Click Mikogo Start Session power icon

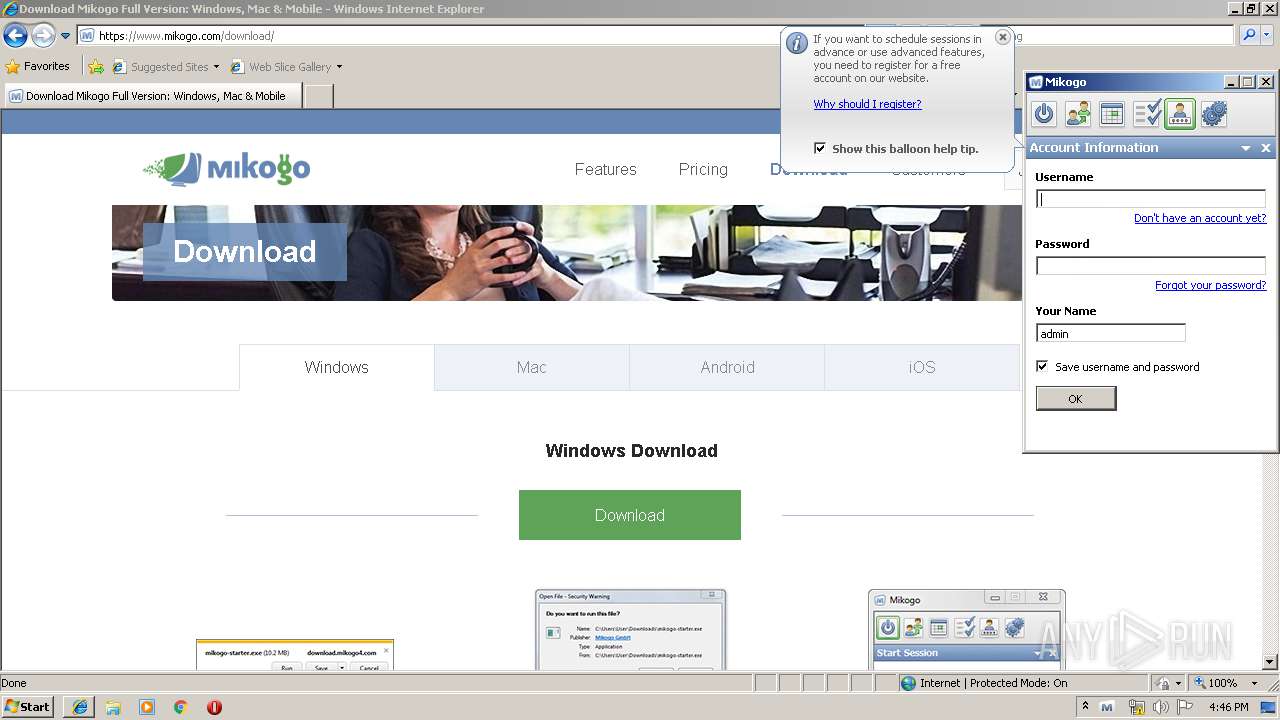pos(1044,114)
